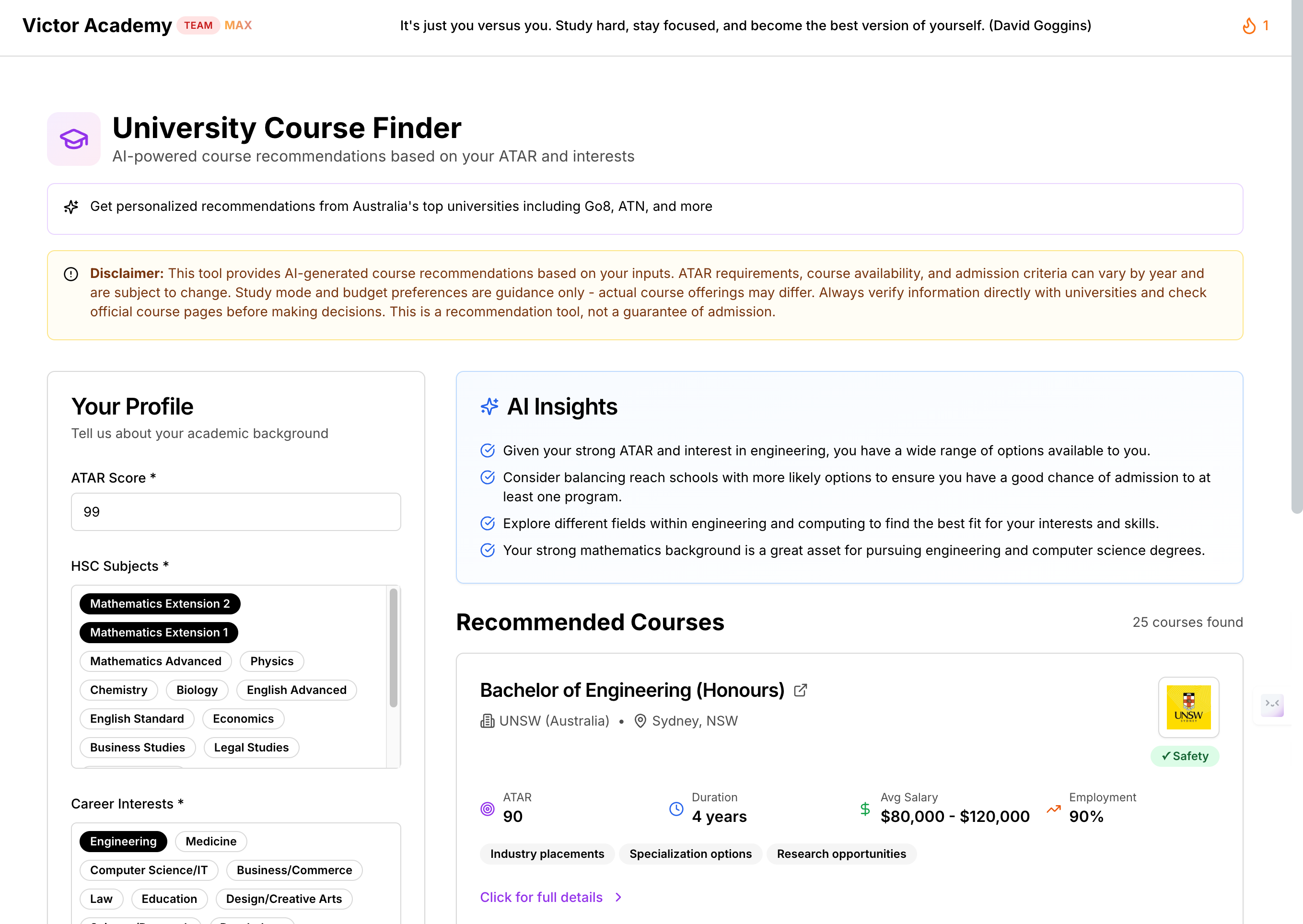Click the graduation cap Course Finder icon
The height and width of the screenshot is (924, 1303).
[74, 139]
